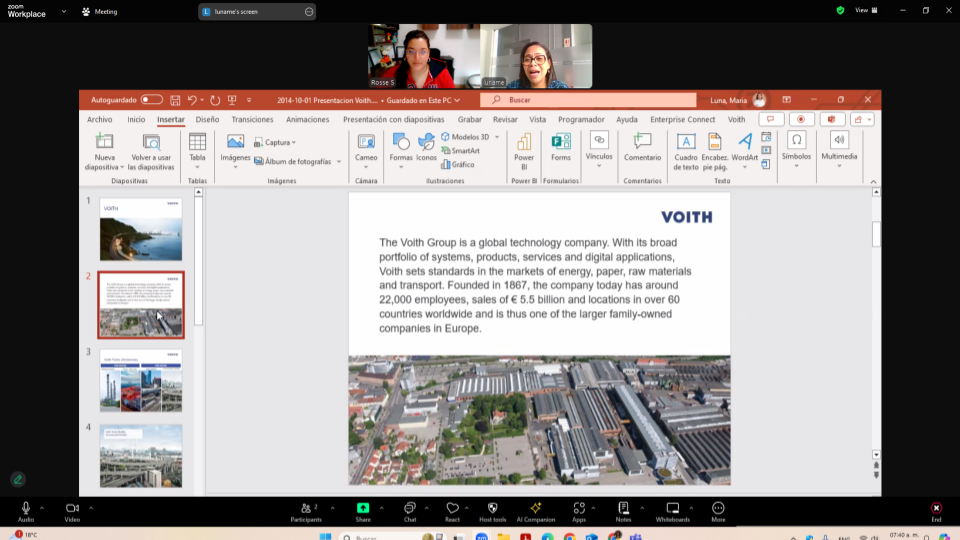Open Zoom Whiteboards
Image resolution: width=960 pixels, height=540 pixels.
tap(672, 512)
